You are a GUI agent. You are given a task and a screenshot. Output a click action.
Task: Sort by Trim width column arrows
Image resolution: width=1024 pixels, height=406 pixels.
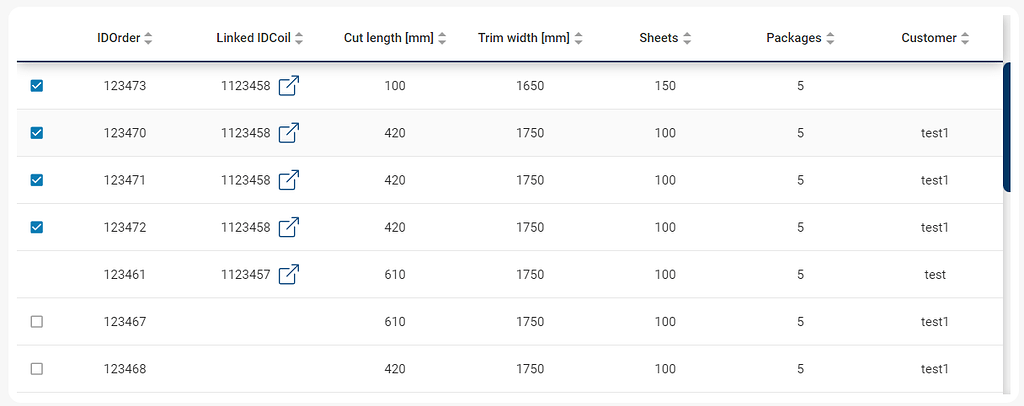coord(578,38)
